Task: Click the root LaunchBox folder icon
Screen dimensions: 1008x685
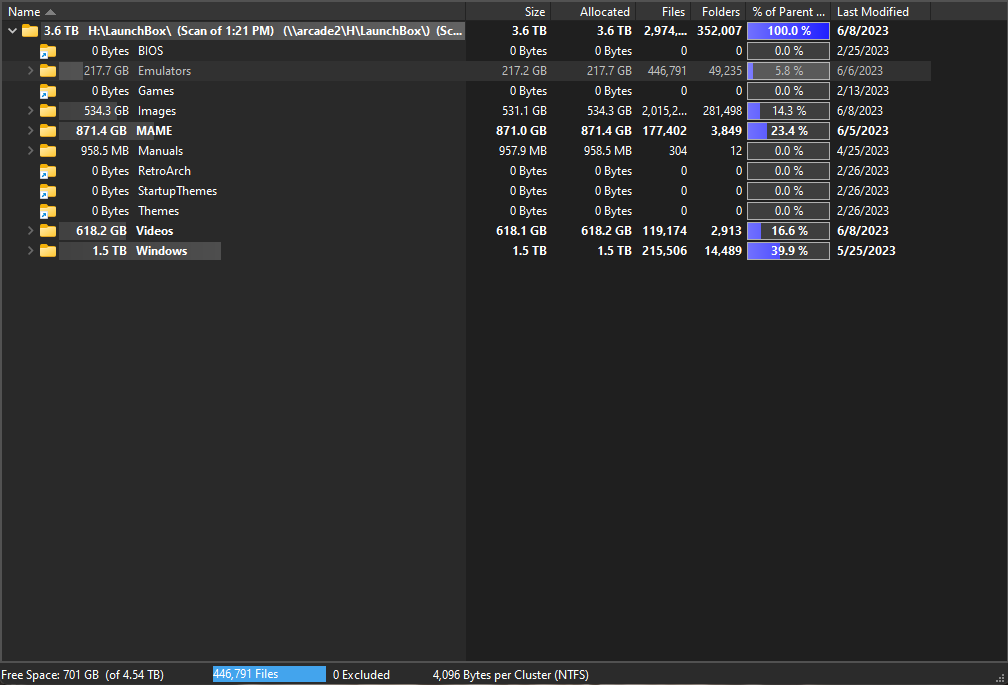Action: tap(30, 31)
